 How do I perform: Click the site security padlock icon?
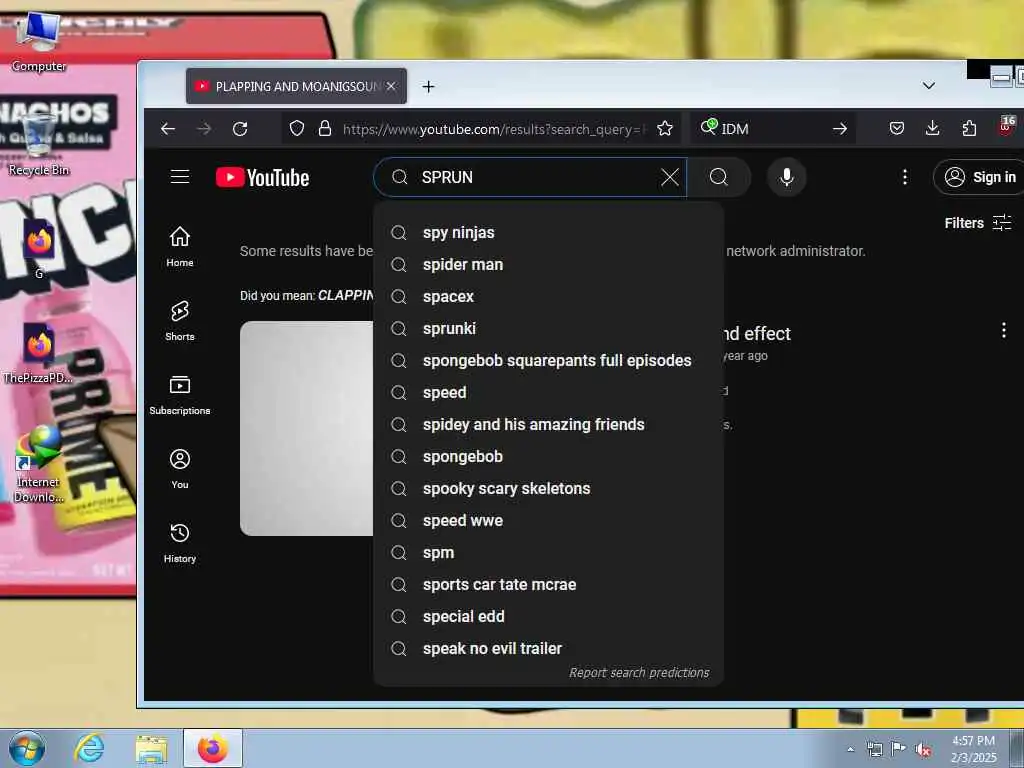[x=325, y=129]
